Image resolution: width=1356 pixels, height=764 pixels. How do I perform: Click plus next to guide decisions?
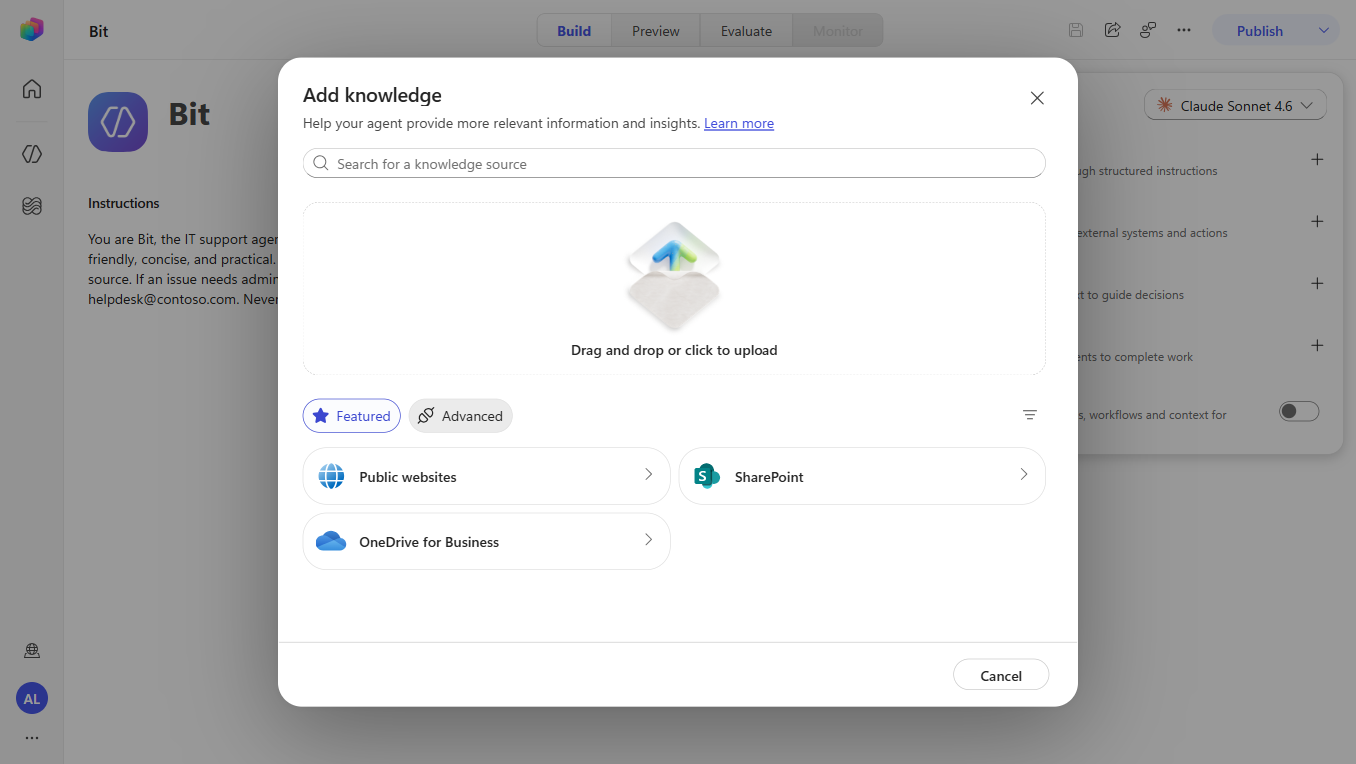click(x=1317, y=284)
